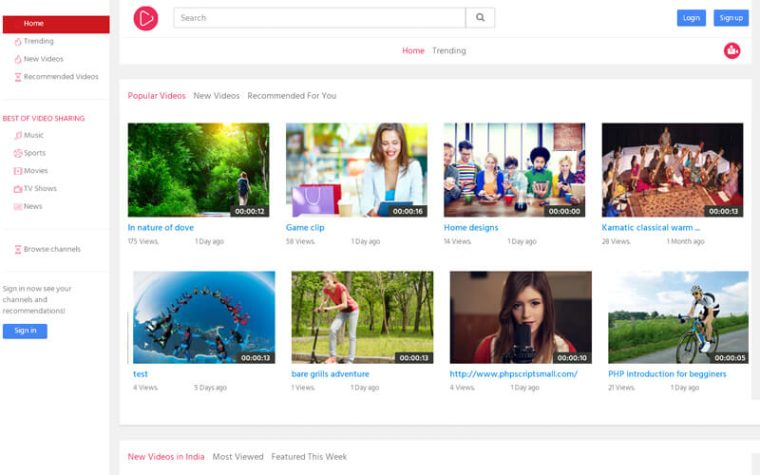Screen dimensions: 760x475
Task: Select Trending in the left sidebar
Action: click(x=38, y=41)
